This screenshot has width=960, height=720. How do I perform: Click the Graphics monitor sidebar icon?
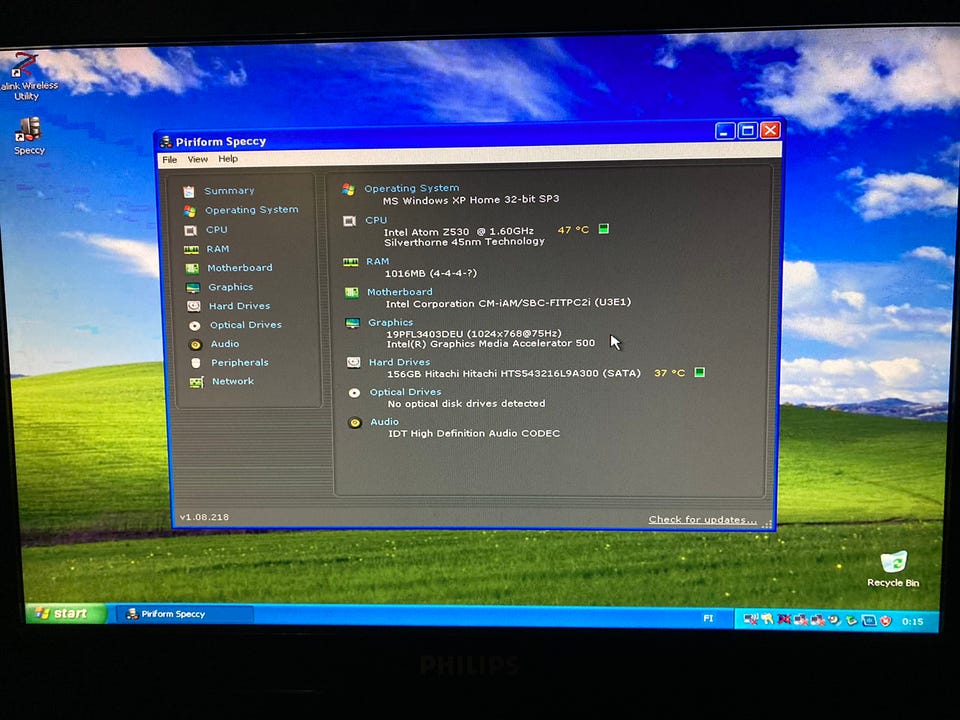193,287
